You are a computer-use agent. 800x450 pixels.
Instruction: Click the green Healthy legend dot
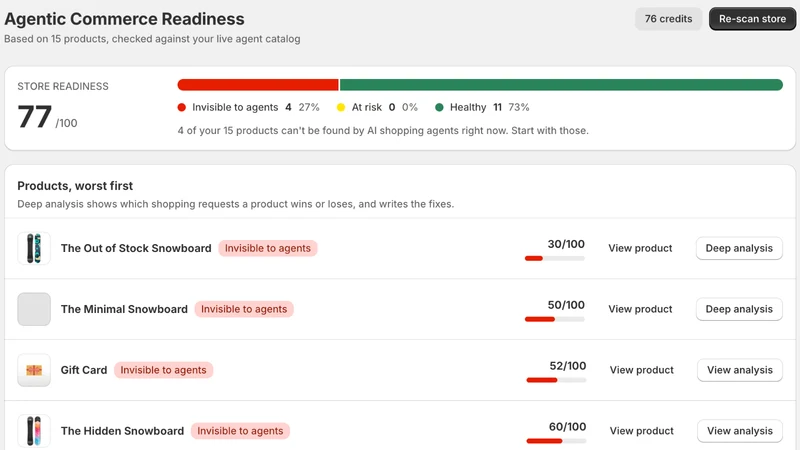tap(439, 107)
